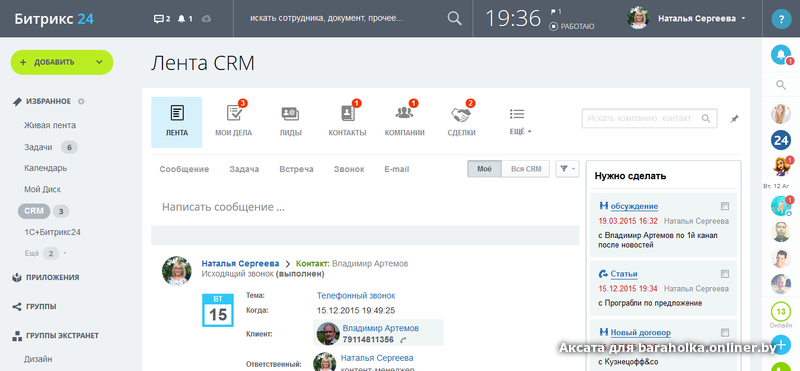Open Живая лента in left menu
This screenshot has width=800, height=371.
tap(50, 125)
